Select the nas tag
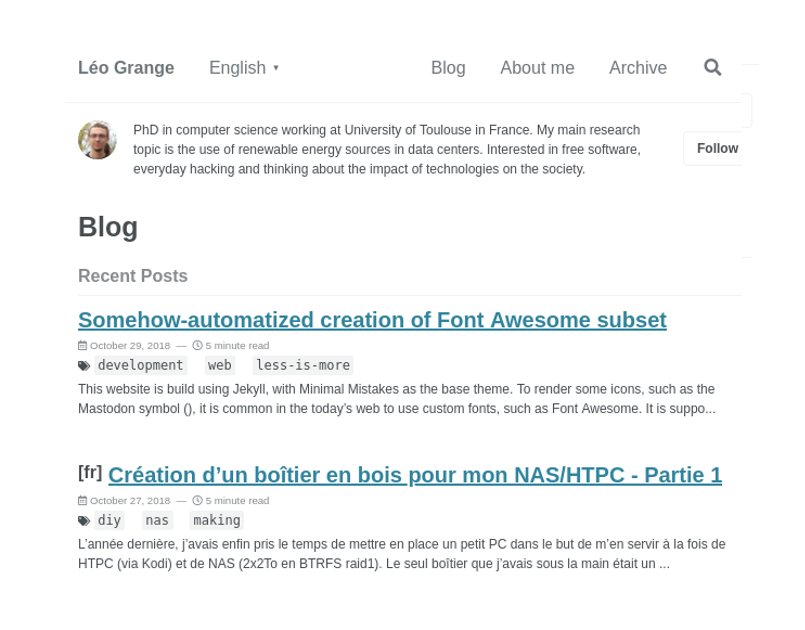 157,520
